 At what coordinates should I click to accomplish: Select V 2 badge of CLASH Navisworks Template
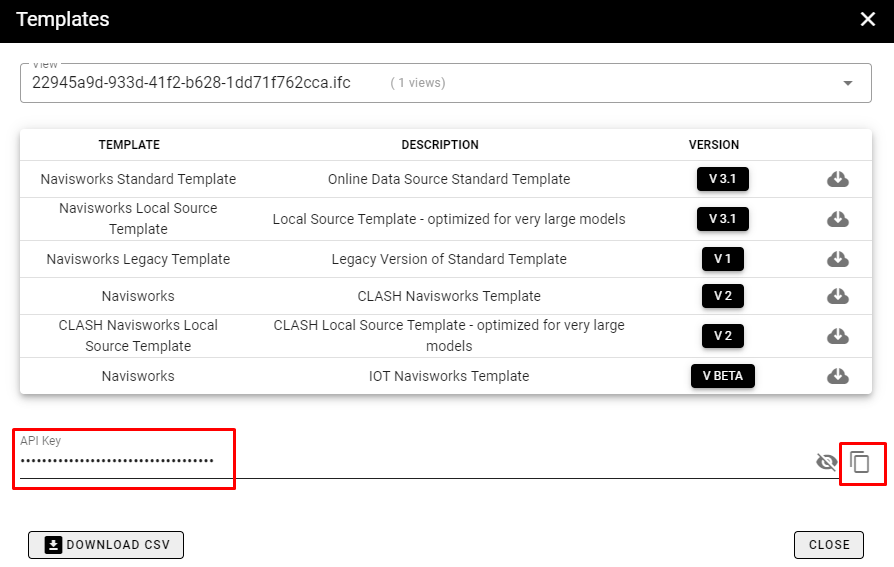[722, 296]
